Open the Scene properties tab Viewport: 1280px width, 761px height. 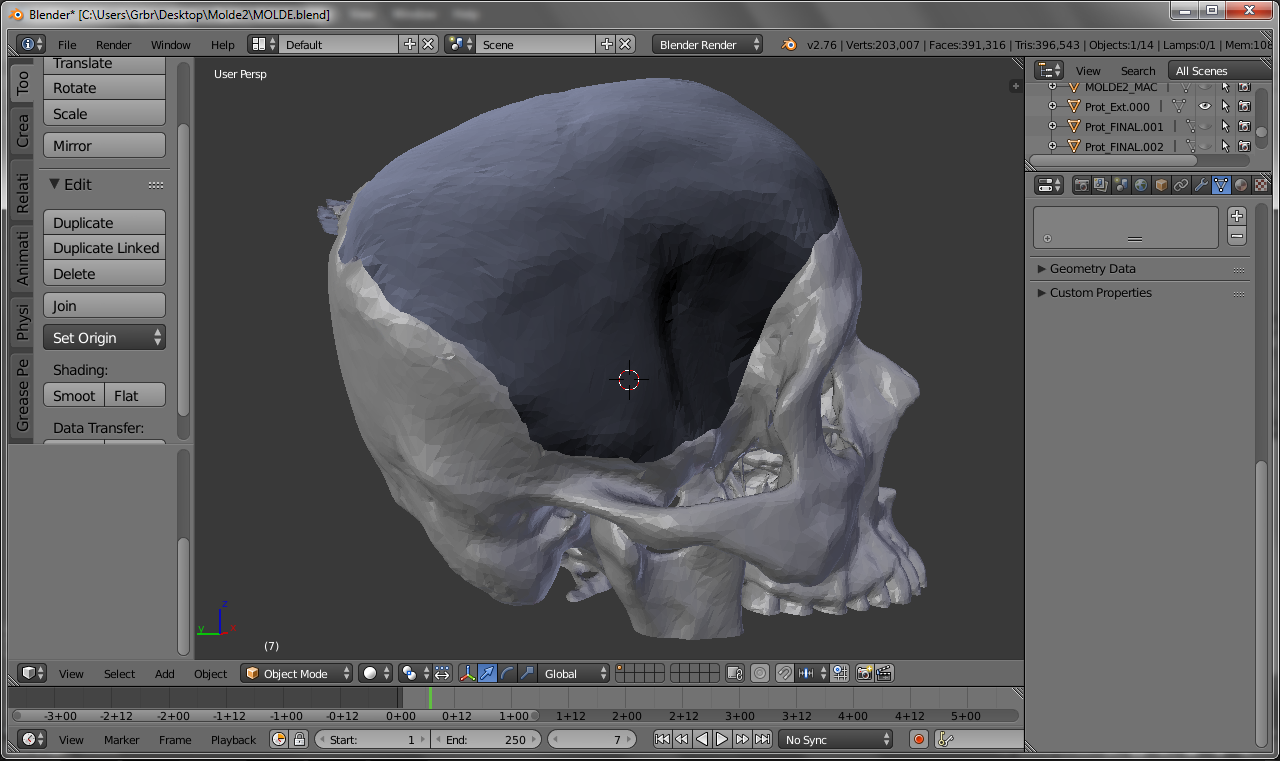pyautogui.click(x=1121, y=185)
